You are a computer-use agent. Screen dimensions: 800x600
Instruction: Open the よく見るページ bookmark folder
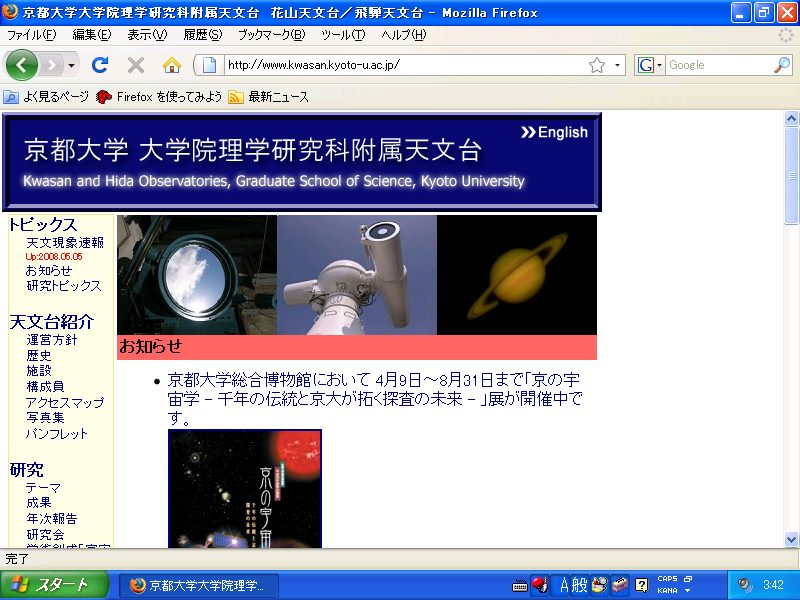pos(46,96)
